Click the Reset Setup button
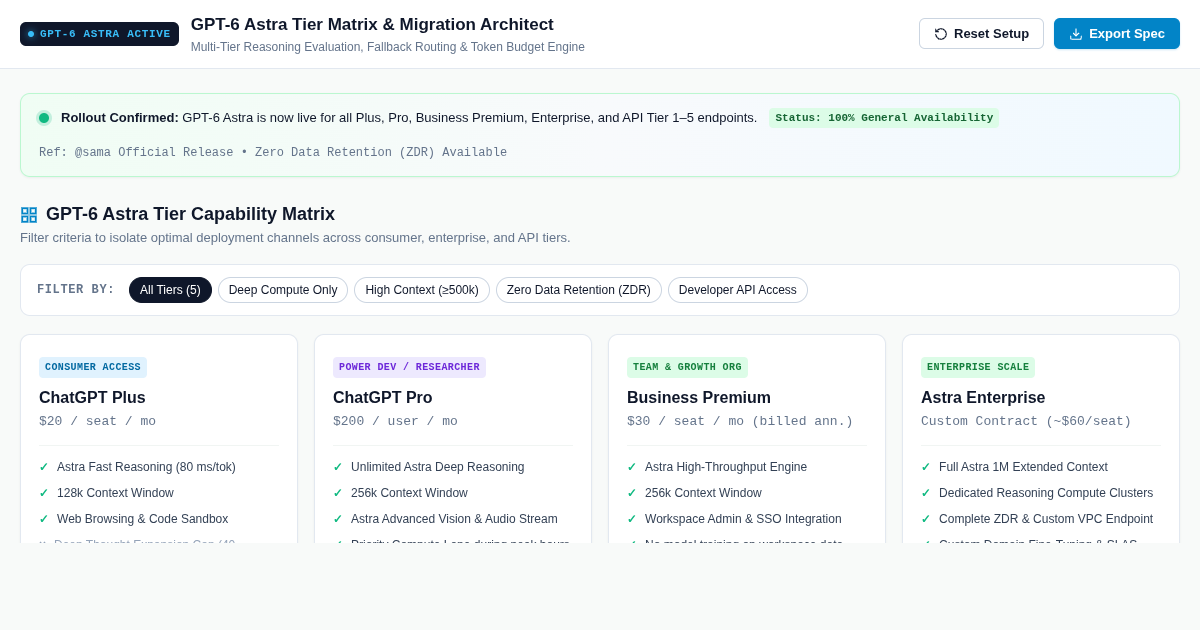Image resolution: width=1200 pixels, height=630 pixels. (x=981, y=33)
